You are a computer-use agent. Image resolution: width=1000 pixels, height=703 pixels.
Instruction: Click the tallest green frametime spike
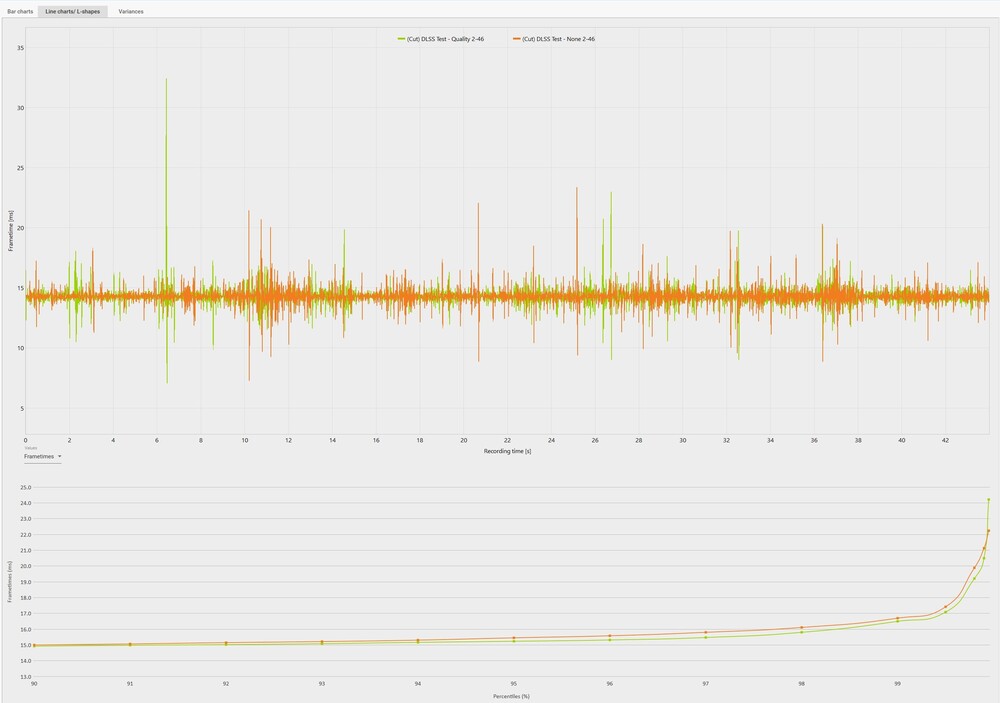click(166, 80)
